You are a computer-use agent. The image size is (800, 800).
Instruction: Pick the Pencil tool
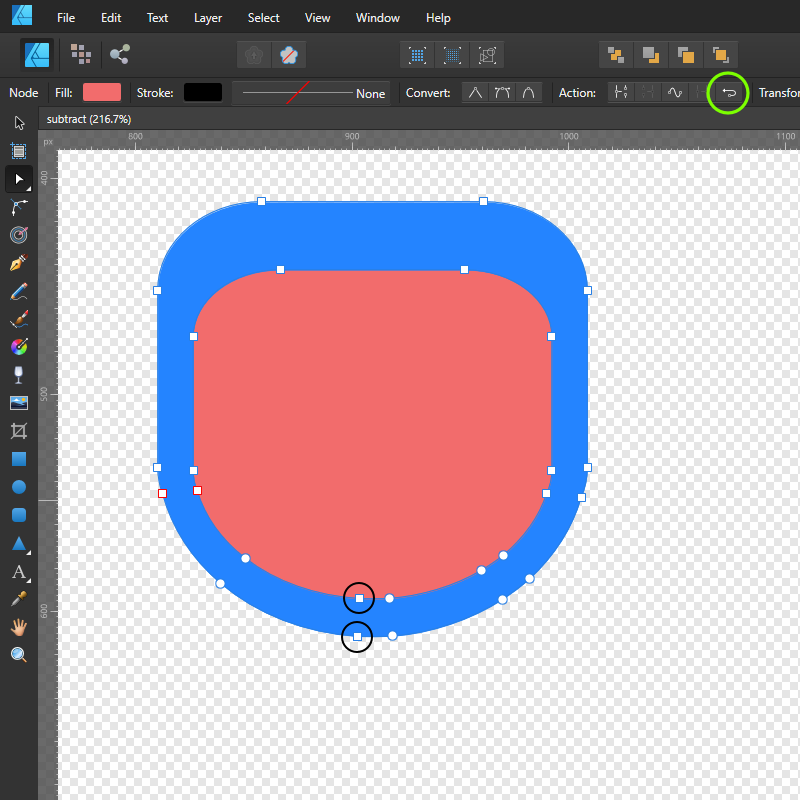18,292
